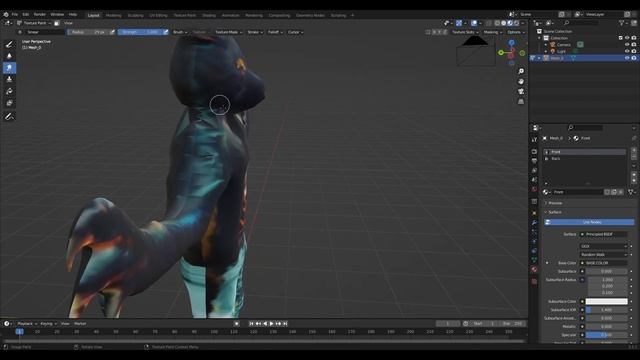Image resolution: width=640 pixels, height=360 pixels.
Task: Open the Render menu
Action: (x=40, y=15)
